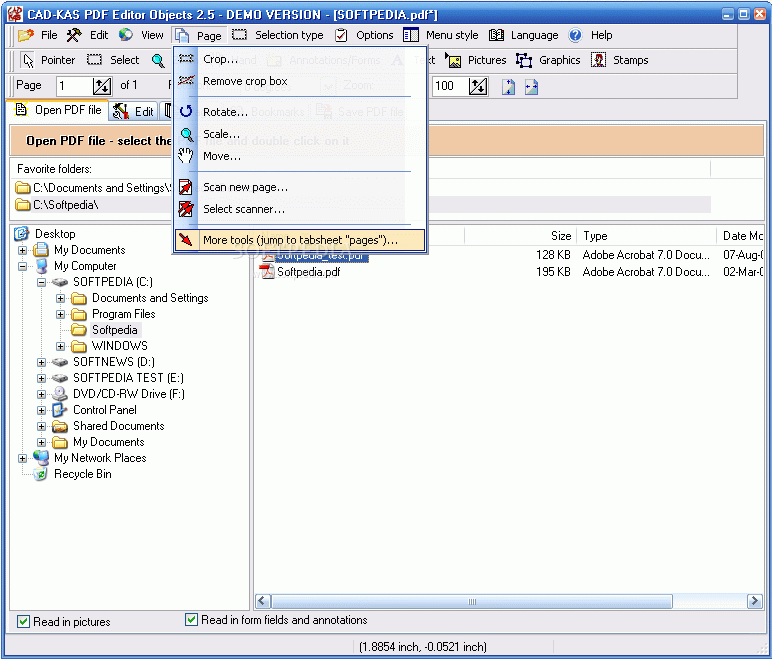772x659 pixels.
Task: Select Recycle Bin in the tree
Action: point(83,474)
